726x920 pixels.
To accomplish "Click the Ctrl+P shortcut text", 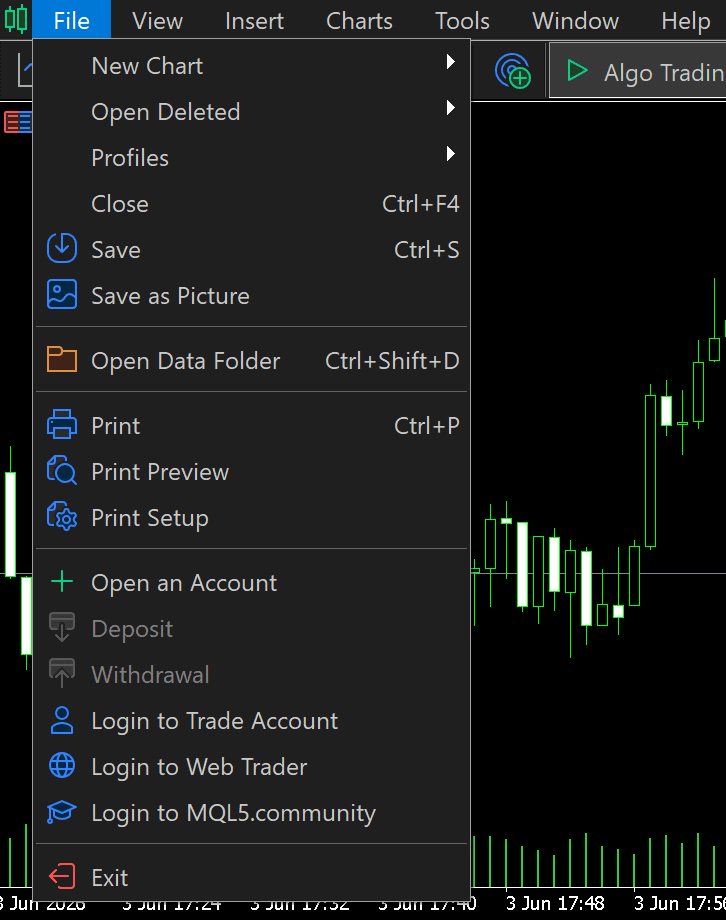I will (427, 425).
